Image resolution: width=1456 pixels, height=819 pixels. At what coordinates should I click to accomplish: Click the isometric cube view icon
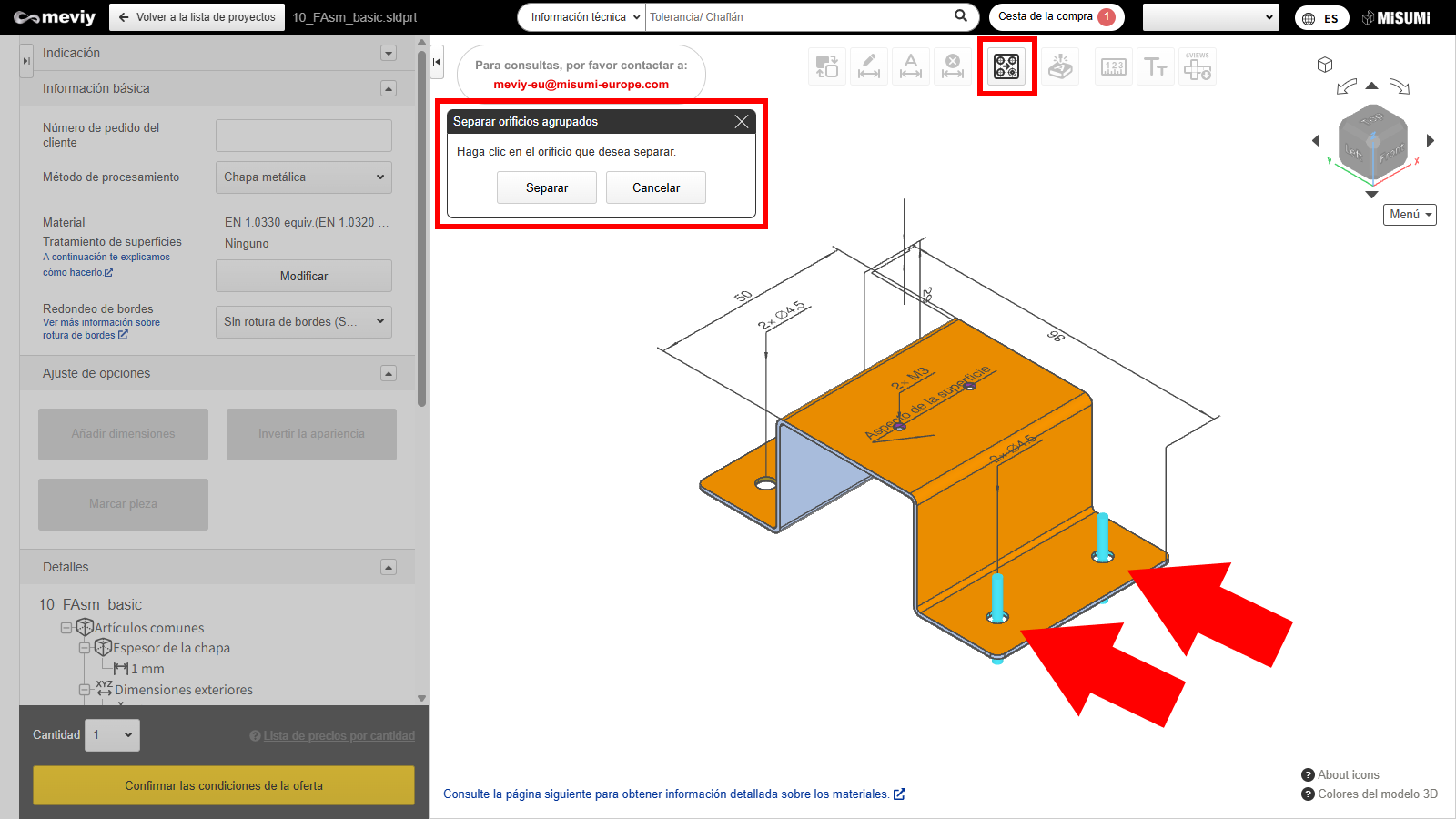click(x=1325, y=65)
